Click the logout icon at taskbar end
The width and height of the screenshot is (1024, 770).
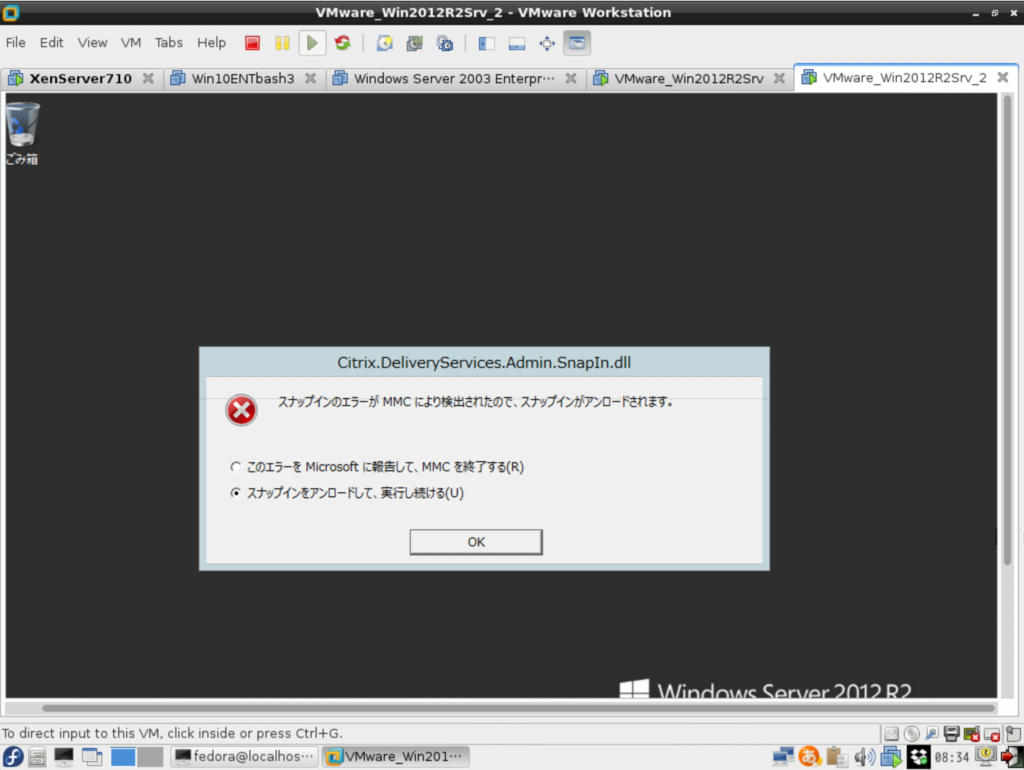point(1012,756)
